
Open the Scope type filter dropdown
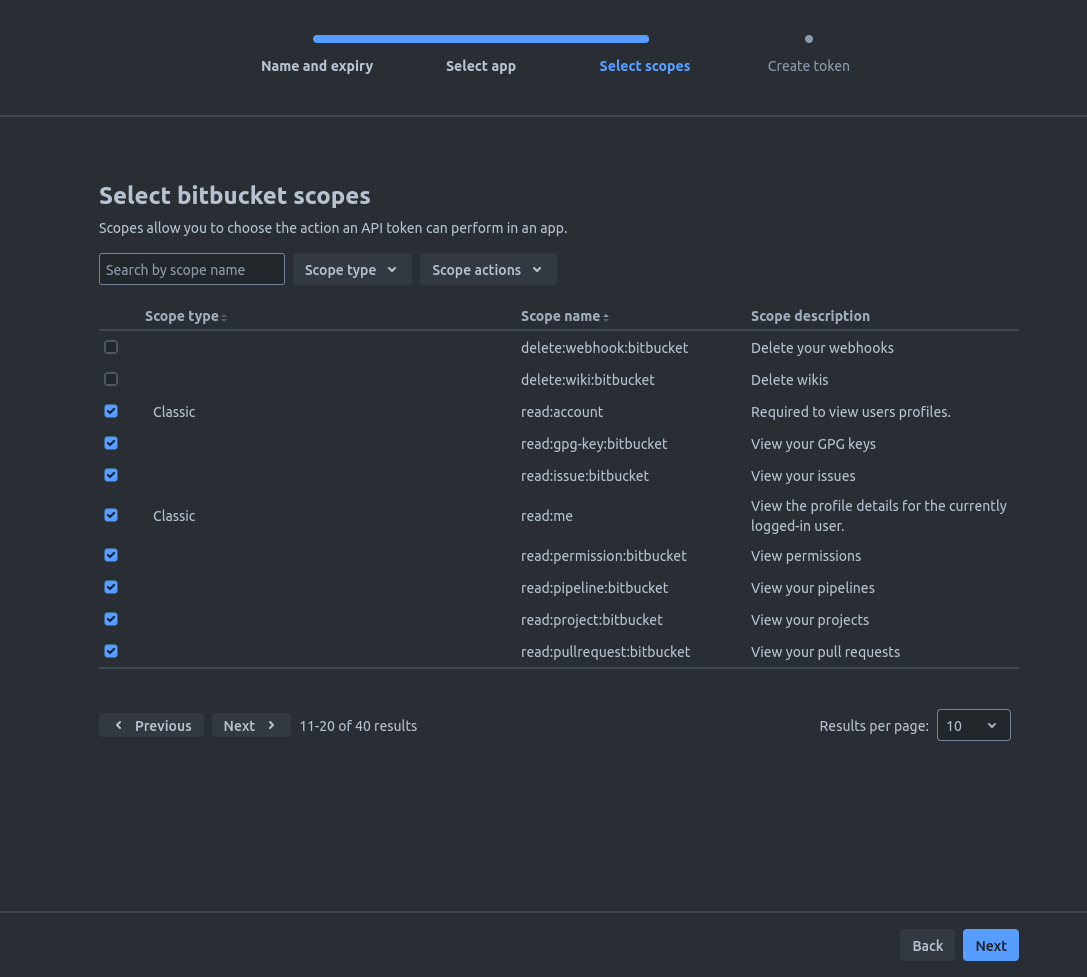click(x=352, y=269)
